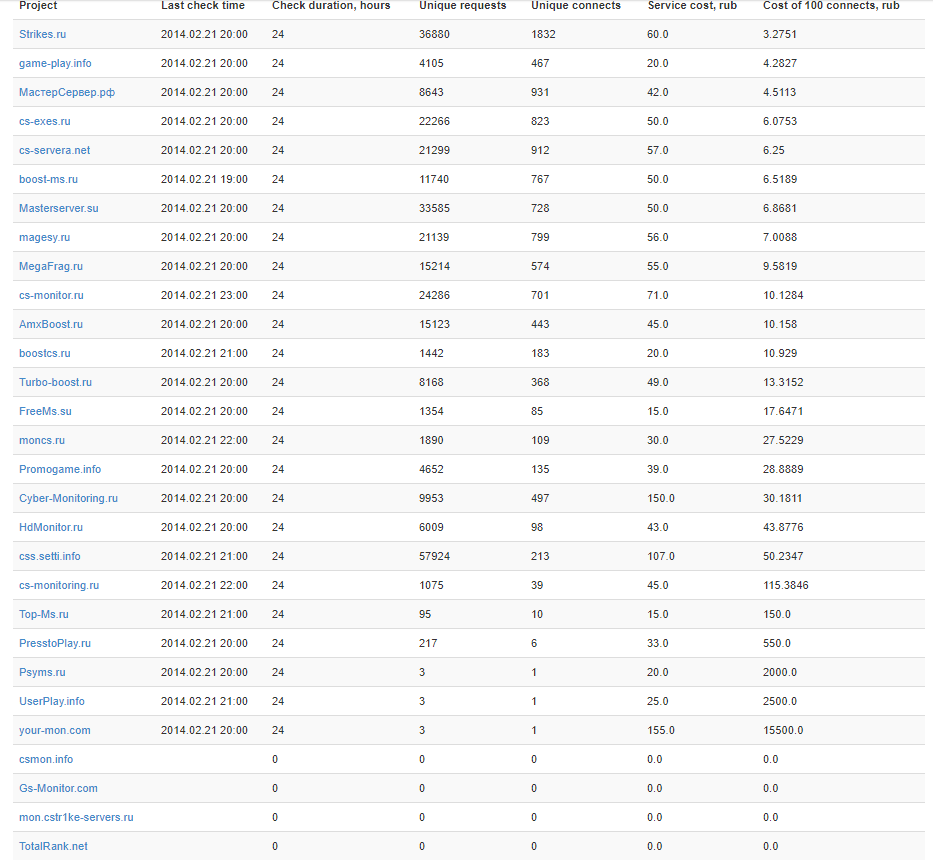Click the 155.0 service cost cell
Image resolution: width=933 pixels, height=865 pixels.
pyautogui.click(x=661, y=731)
